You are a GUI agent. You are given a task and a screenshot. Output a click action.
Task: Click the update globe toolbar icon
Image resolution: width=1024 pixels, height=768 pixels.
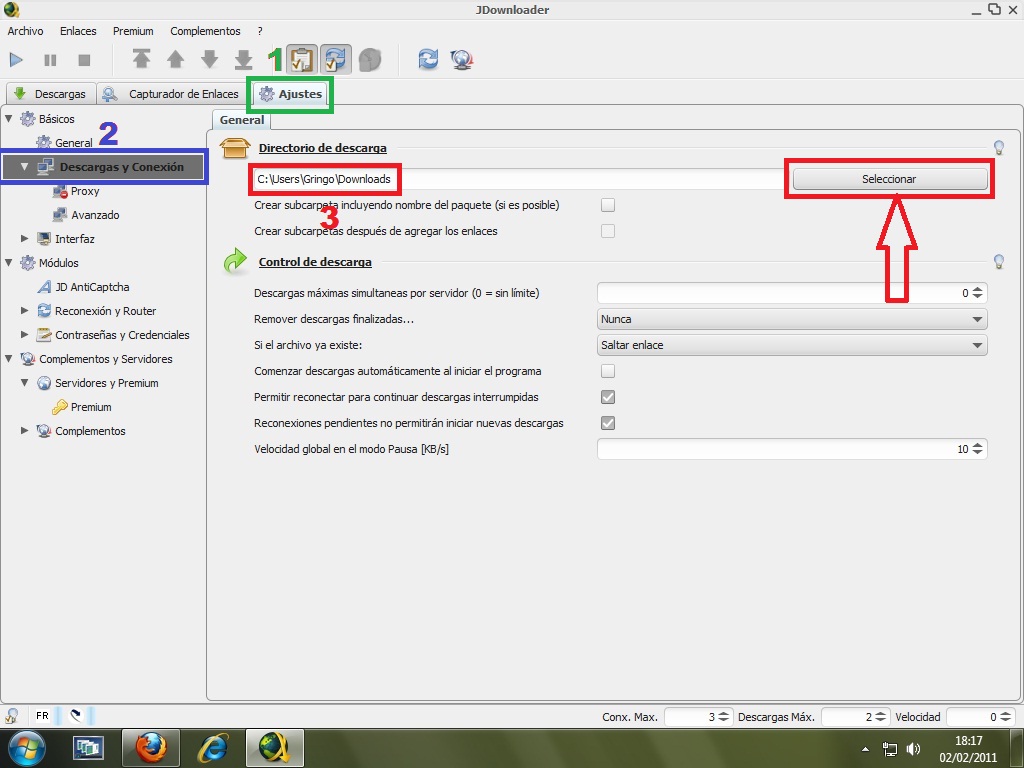pos(462,59)
